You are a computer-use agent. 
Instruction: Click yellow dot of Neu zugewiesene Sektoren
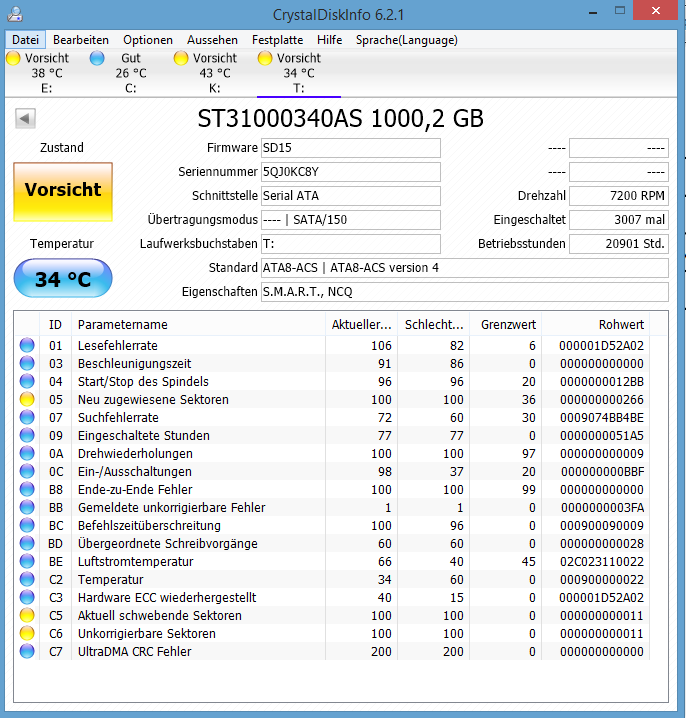pos(27,399)
